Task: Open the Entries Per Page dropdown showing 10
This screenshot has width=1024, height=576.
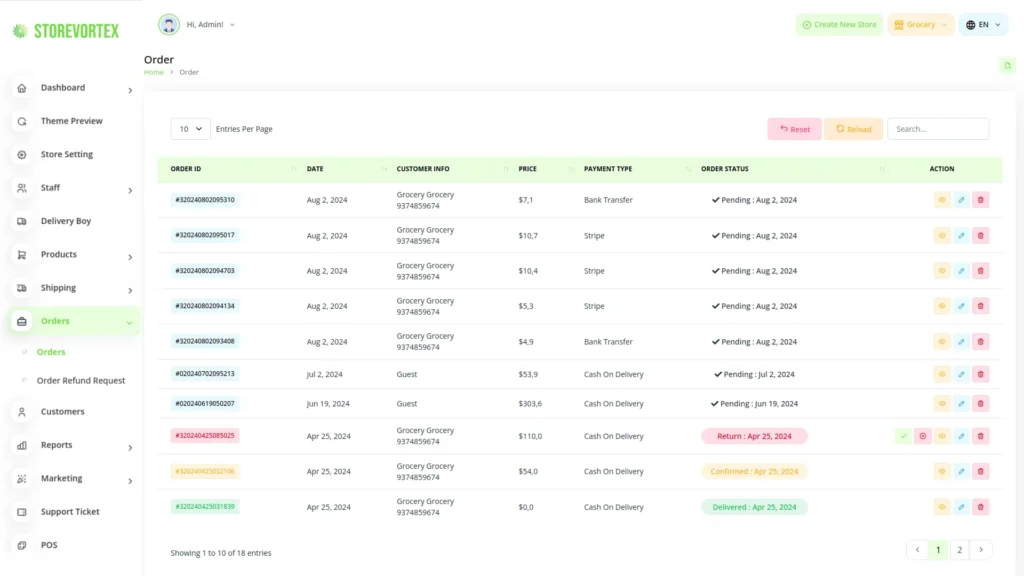Action: coord(190,129)
